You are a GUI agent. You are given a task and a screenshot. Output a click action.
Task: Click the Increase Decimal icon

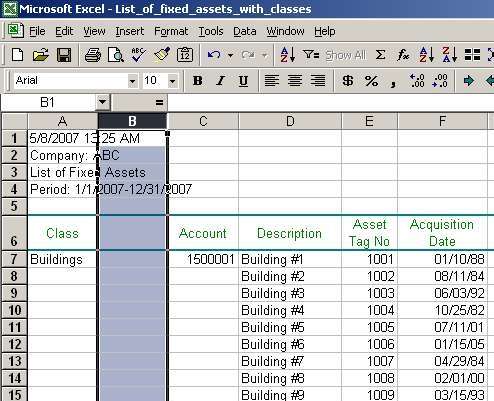coord(417,80)
